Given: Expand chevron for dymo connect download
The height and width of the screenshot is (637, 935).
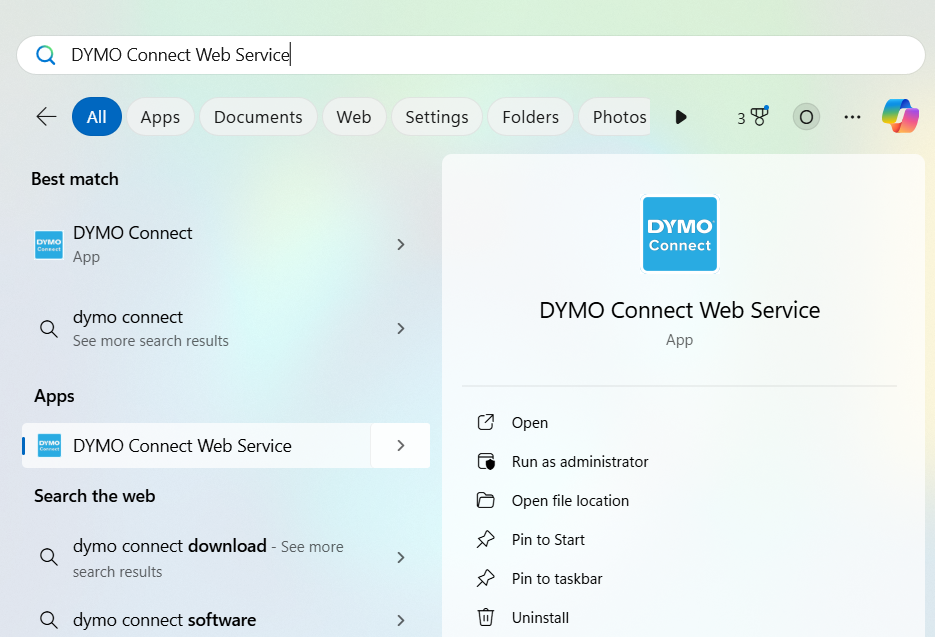Looking at the screenshot, I should 401,558.
